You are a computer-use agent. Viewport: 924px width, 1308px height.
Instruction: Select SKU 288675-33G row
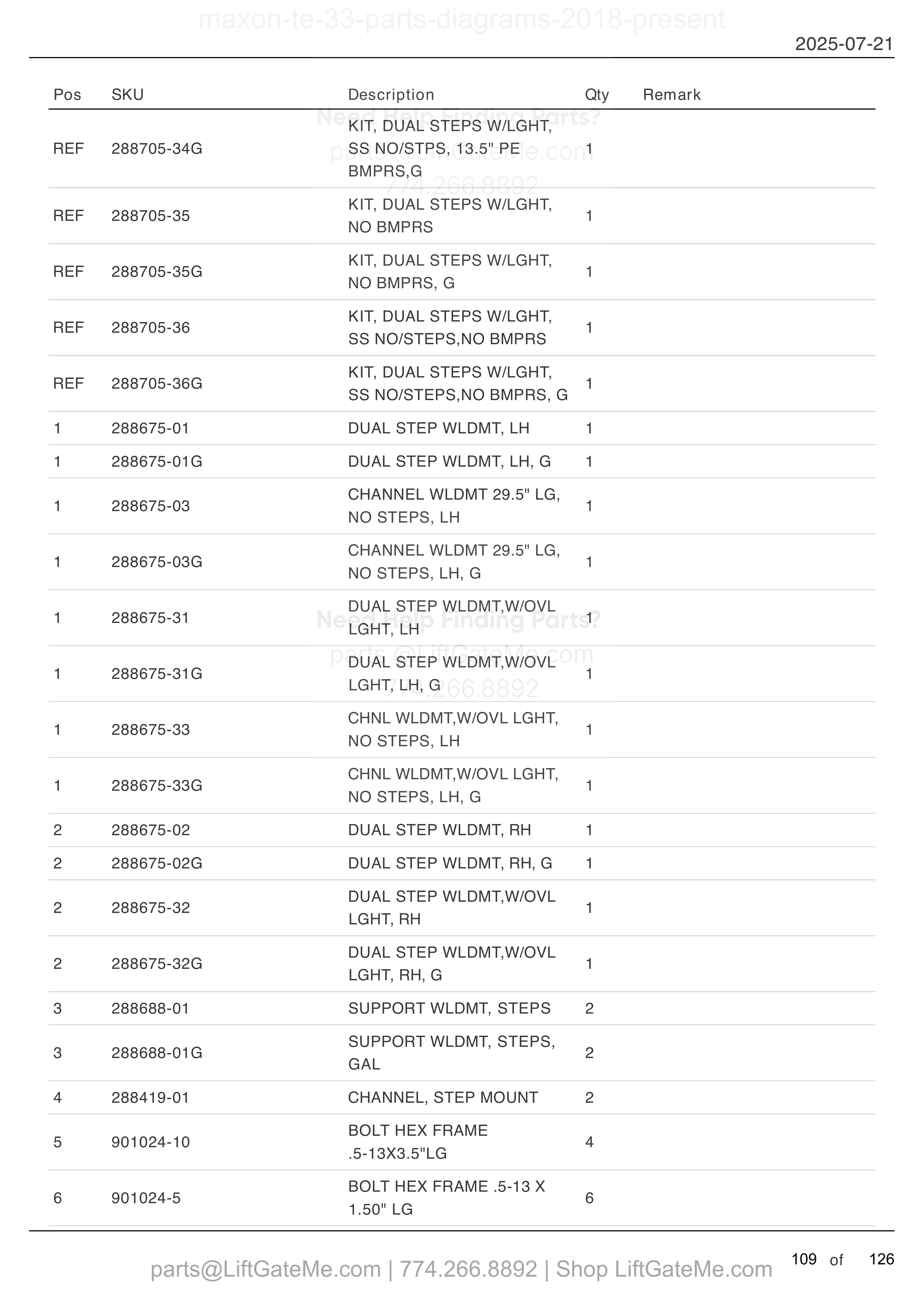[x=462, y=786]
